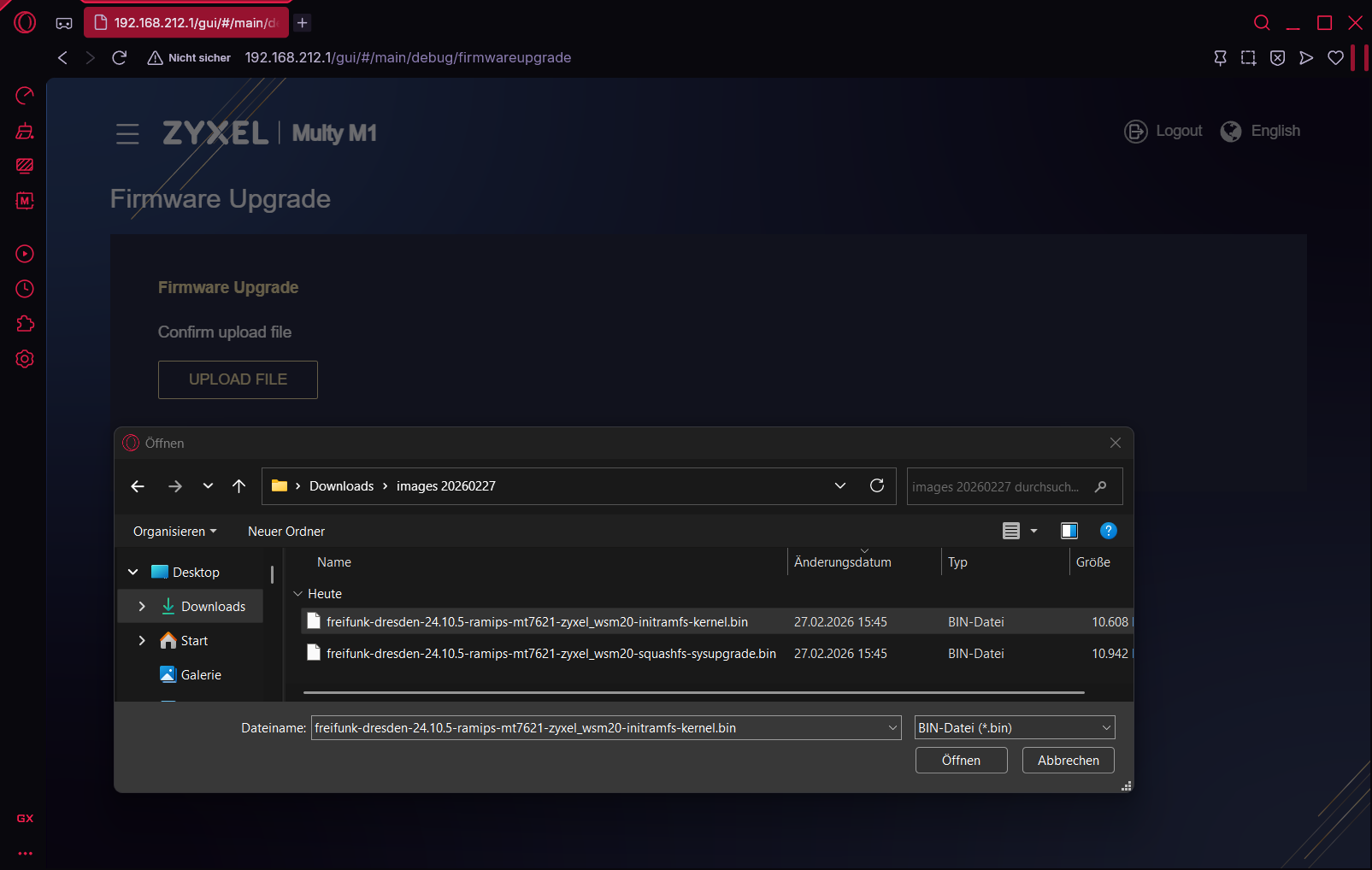Viewport: 1372px width, 870px height.
Task: Click the Öffnen button
Action: 961,761
